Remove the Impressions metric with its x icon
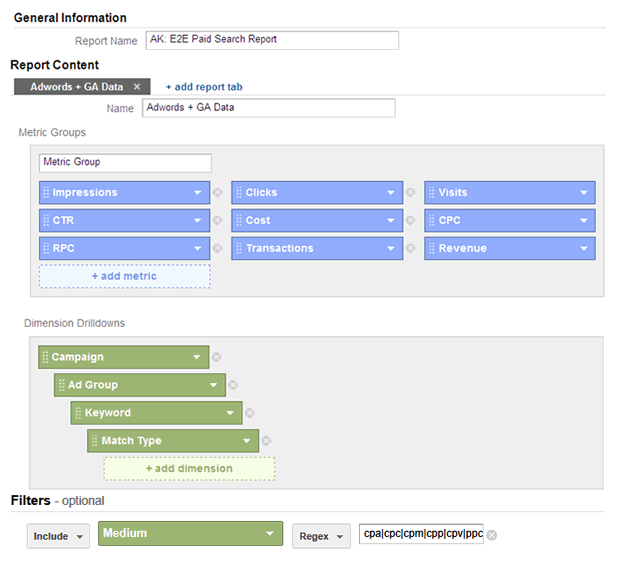 click(217, 193)
